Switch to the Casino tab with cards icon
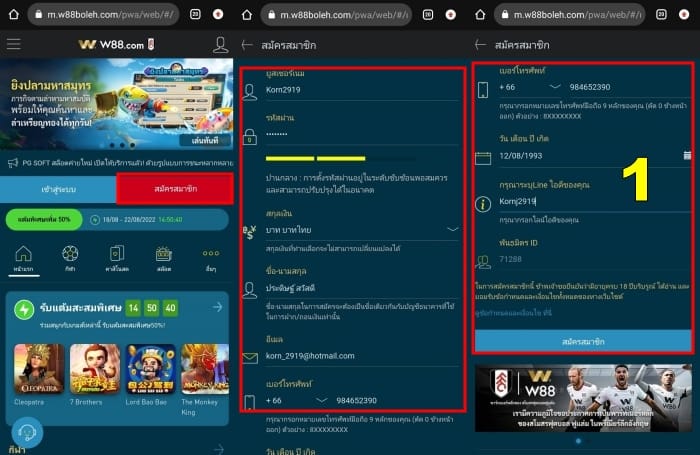Screen dimensions: 700x455 coord(117,259)
